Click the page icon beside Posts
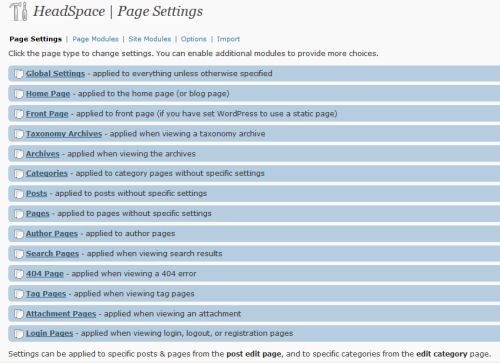 click(19, 194)
